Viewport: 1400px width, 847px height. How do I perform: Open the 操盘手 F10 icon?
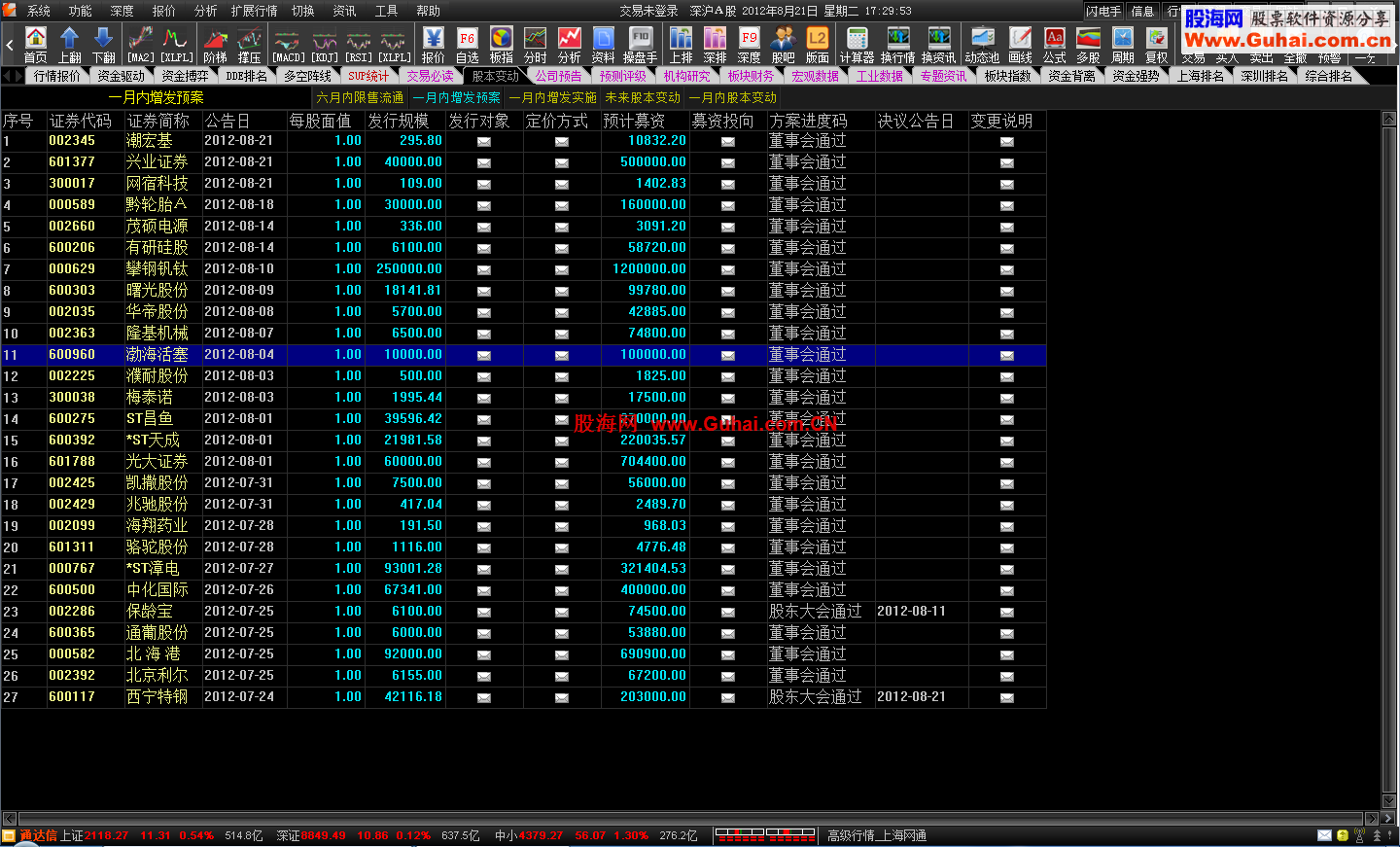click(640, 45)
